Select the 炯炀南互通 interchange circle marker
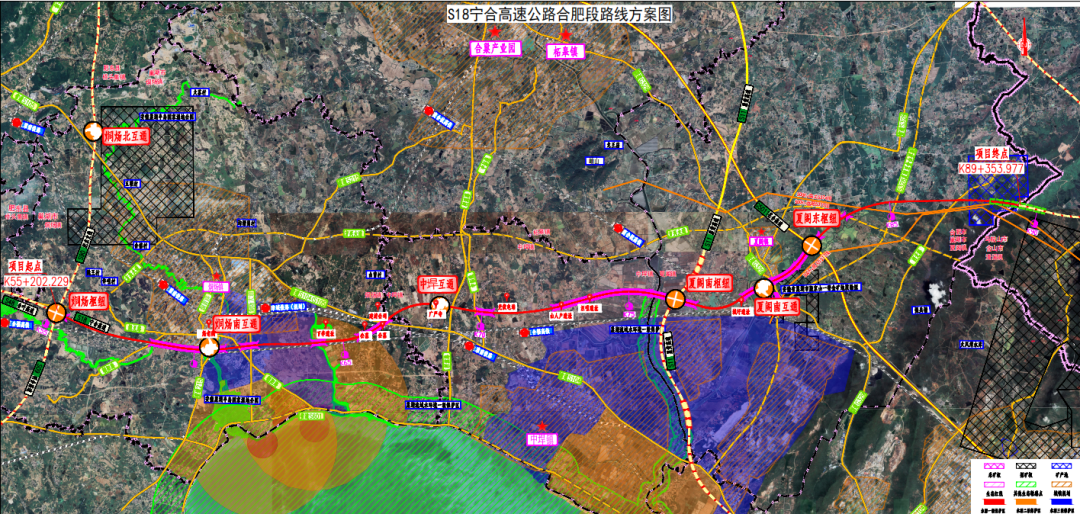 pos(209,346)
